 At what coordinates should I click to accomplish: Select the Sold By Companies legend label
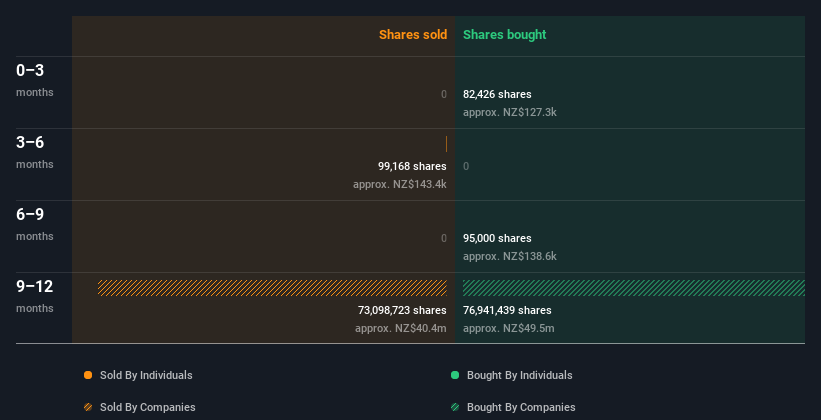click(148, 407)
